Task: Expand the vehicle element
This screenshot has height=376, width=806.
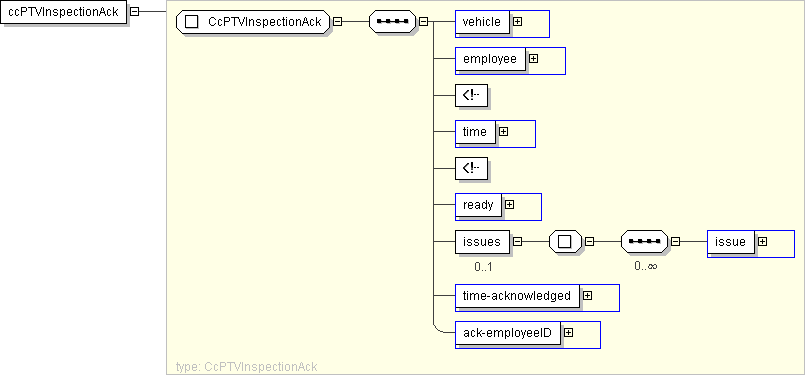Action: pyautogui.click(x=518, y=22)
